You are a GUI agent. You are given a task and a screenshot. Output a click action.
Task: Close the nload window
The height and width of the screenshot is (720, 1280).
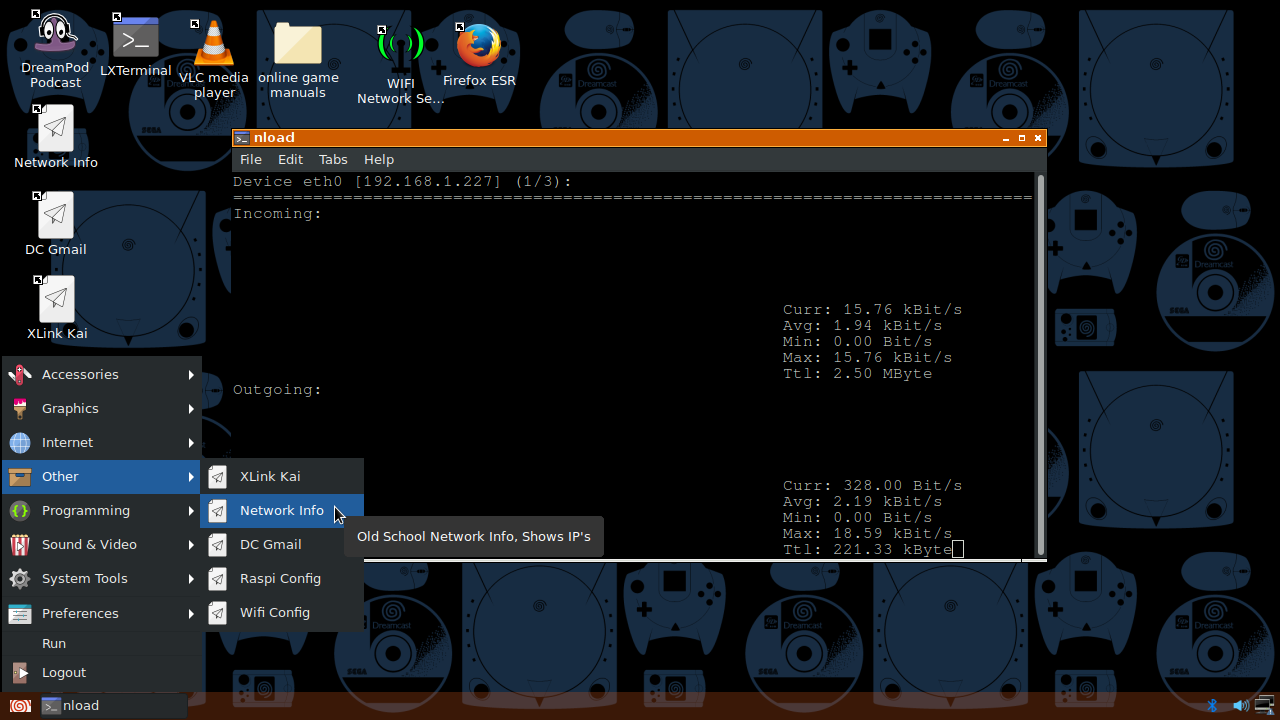[x=1038, y=138]
